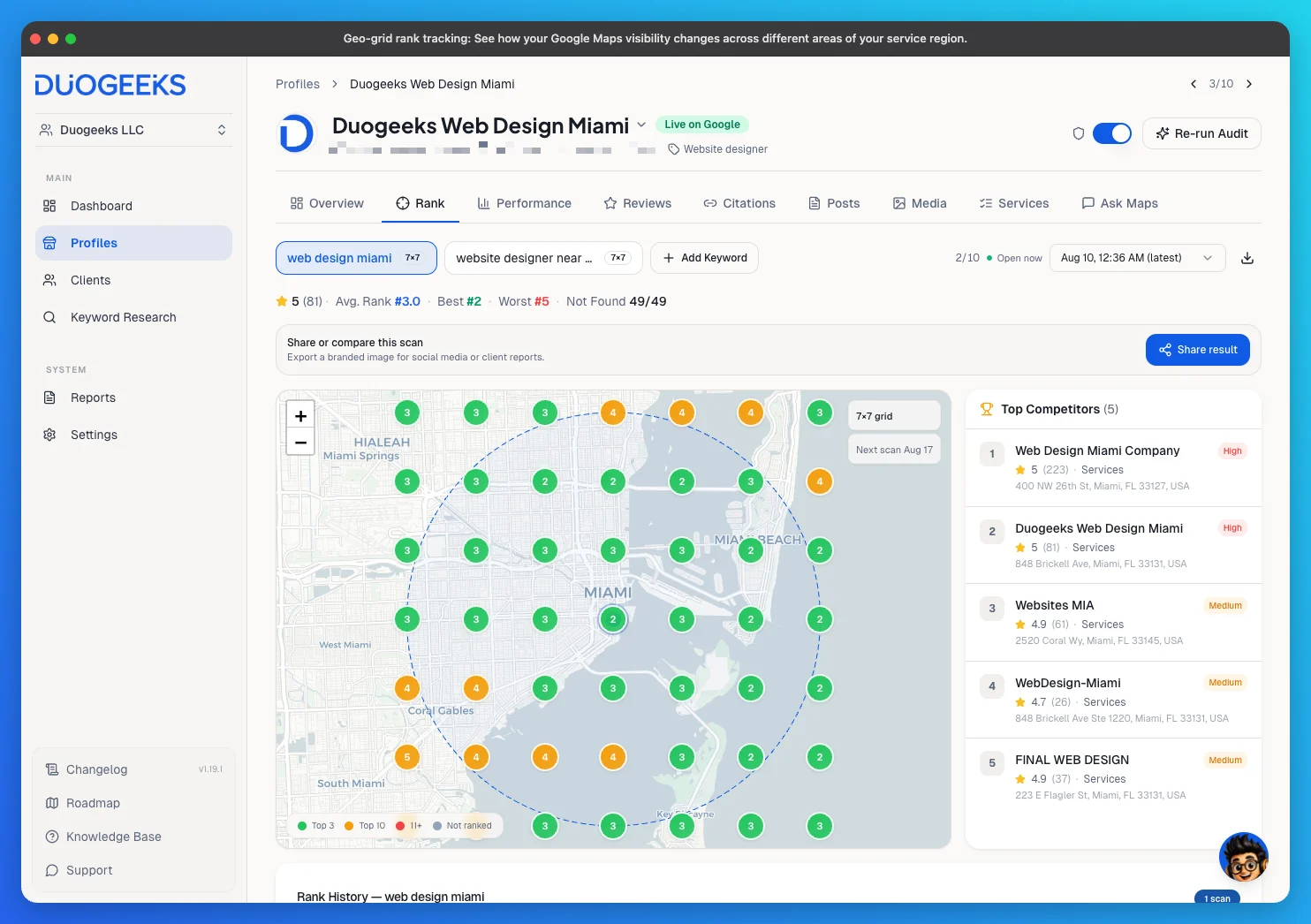Click the star rating icon in stats row

[282, 301]
